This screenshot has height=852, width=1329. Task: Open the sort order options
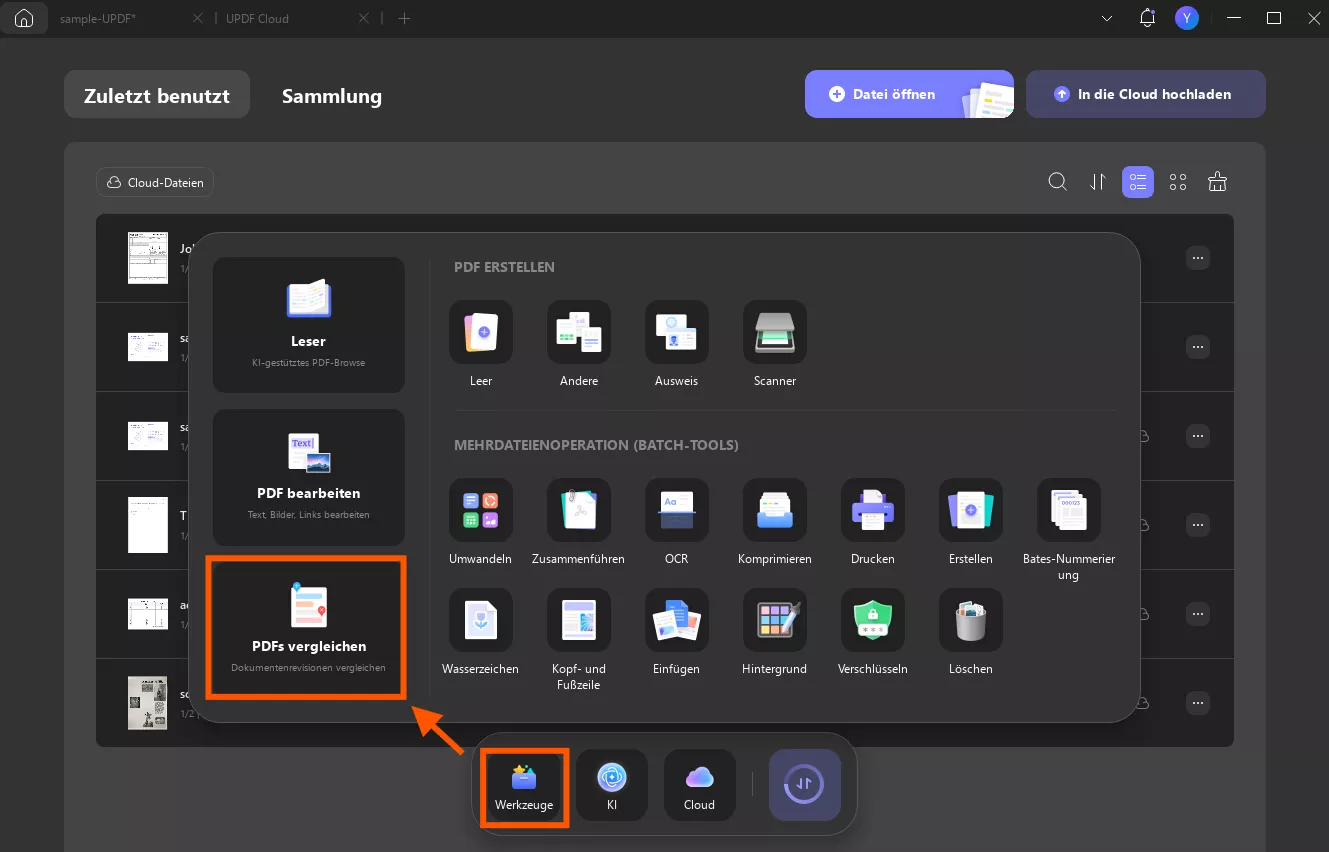click(x=1098, y=182)
